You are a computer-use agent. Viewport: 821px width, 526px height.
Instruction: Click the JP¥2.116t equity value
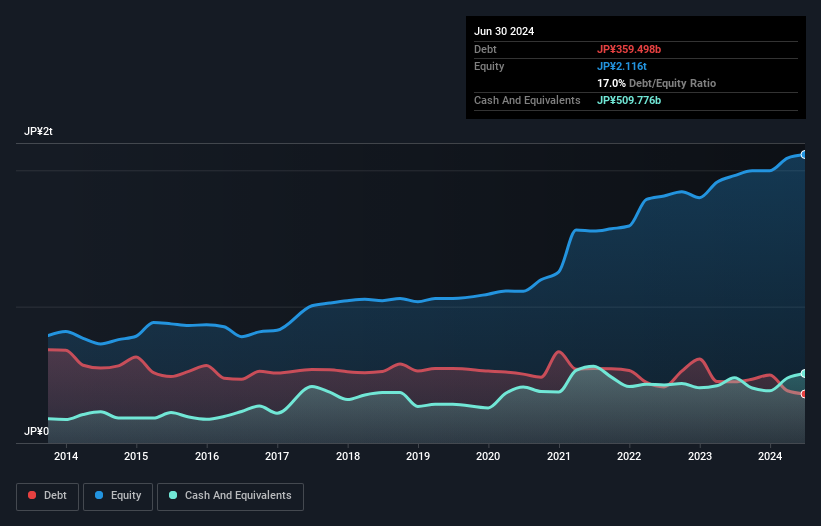tap(622, 66)
